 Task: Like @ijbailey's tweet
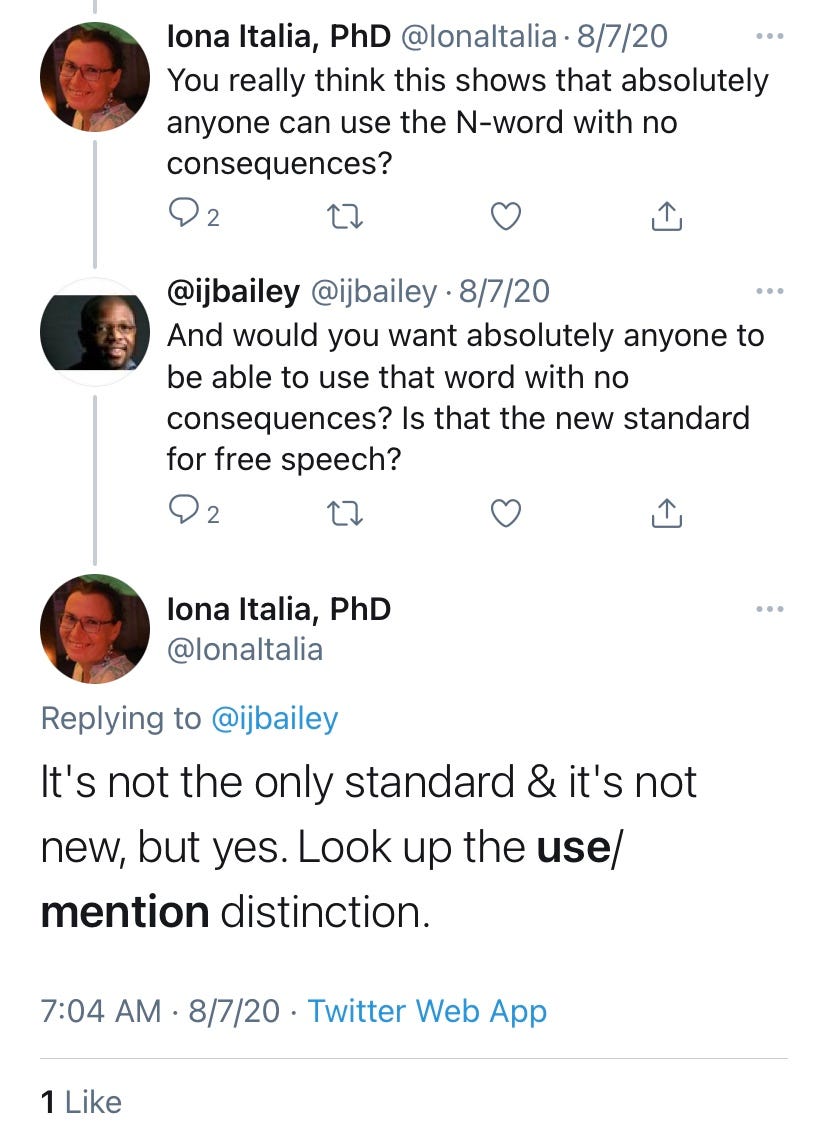[x=508, y=512]
